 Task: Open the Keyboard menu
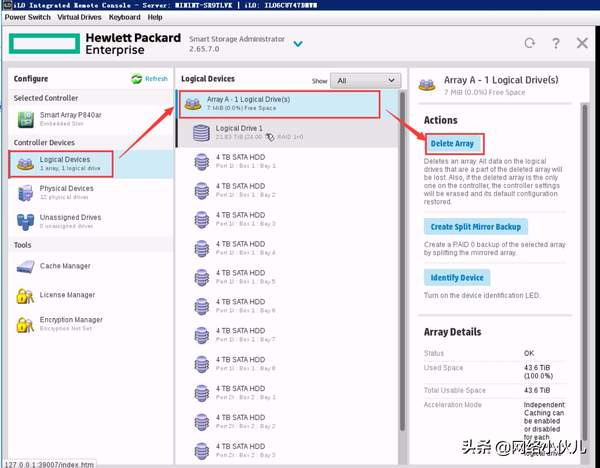click(x=125, y=17)
